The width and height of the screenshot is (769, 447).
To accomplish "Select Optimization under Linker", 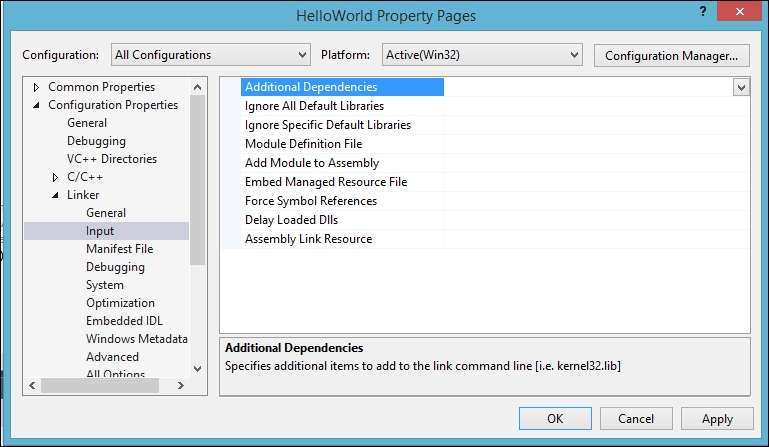I will (x=120, y=303).
